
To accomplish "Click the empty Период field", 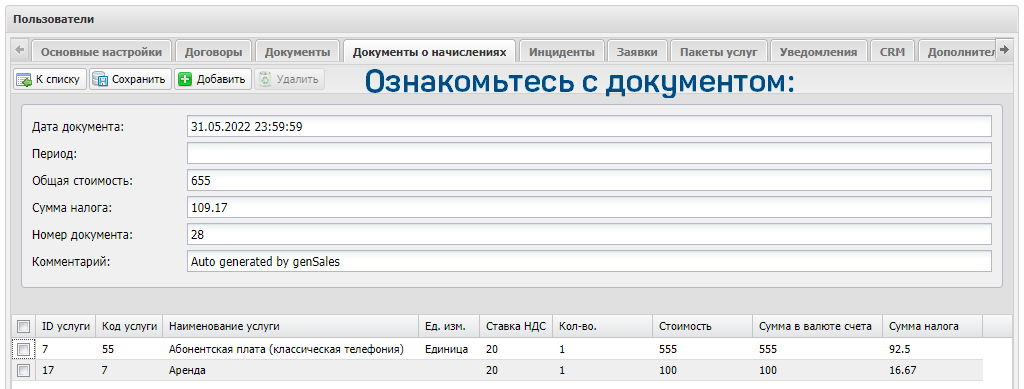I will [589, 153].
